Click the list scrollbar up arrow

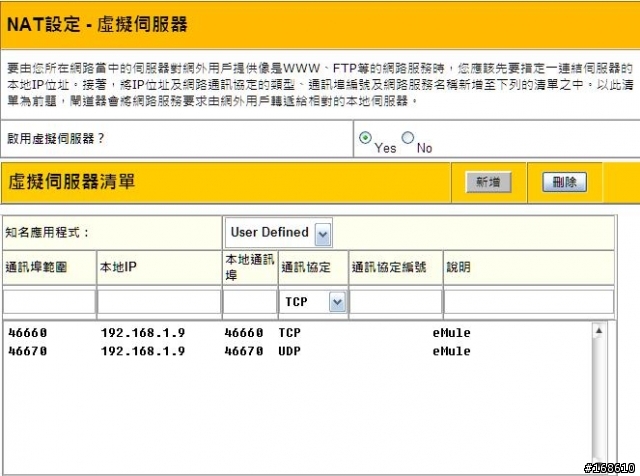[x=599, y=331]
